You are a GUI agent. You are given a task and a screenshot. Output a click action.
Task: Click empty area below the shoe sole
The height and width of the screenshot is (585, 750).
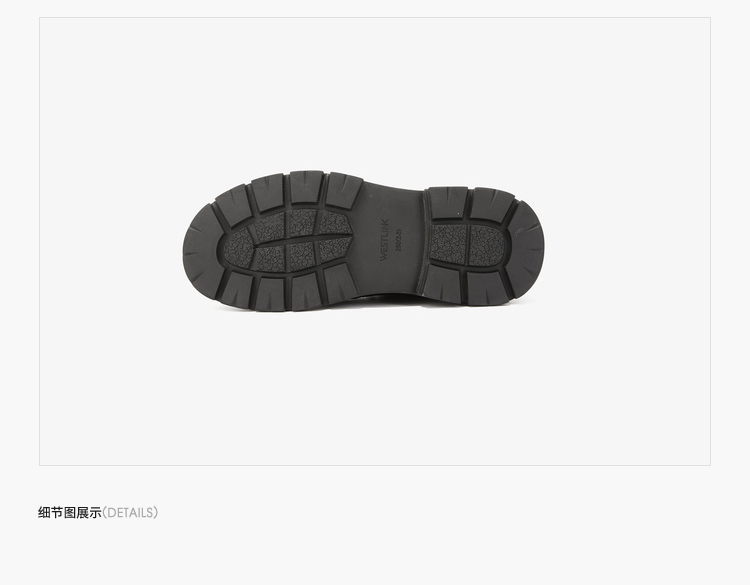tap(375, 387)
